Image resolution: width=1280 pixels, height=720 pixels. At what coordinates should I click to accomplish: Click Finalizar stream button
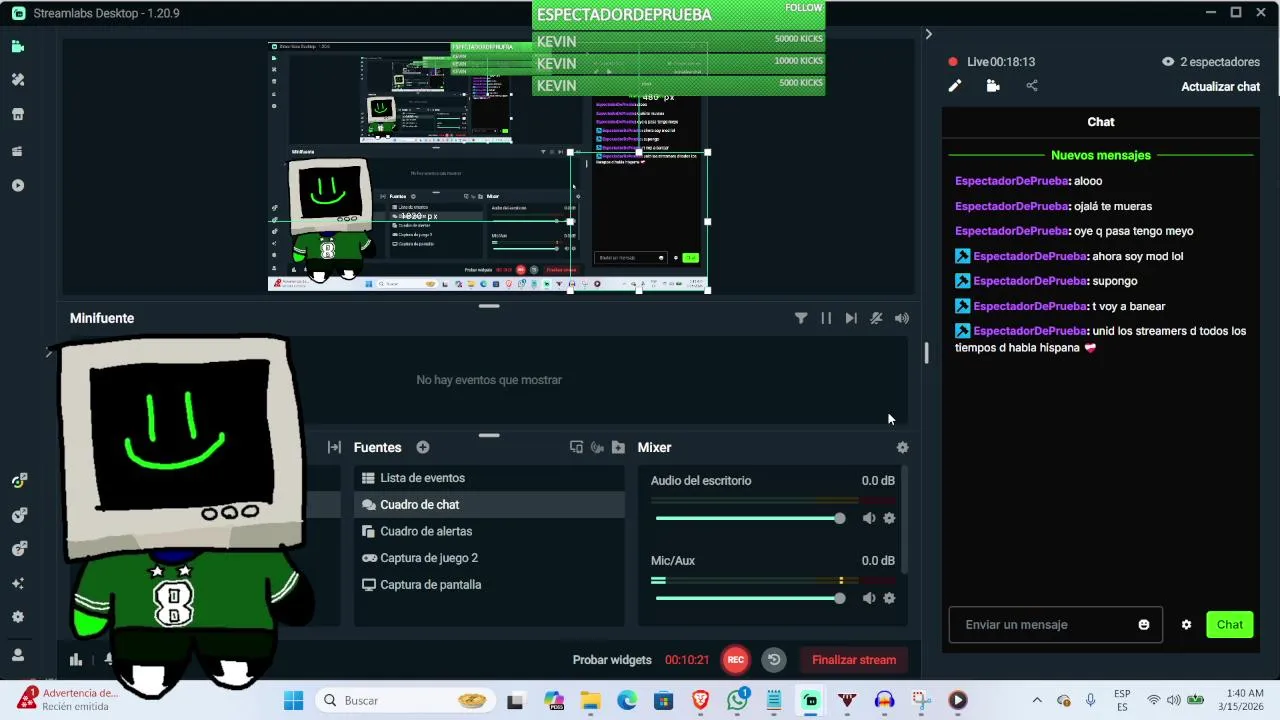click(854, 660)
